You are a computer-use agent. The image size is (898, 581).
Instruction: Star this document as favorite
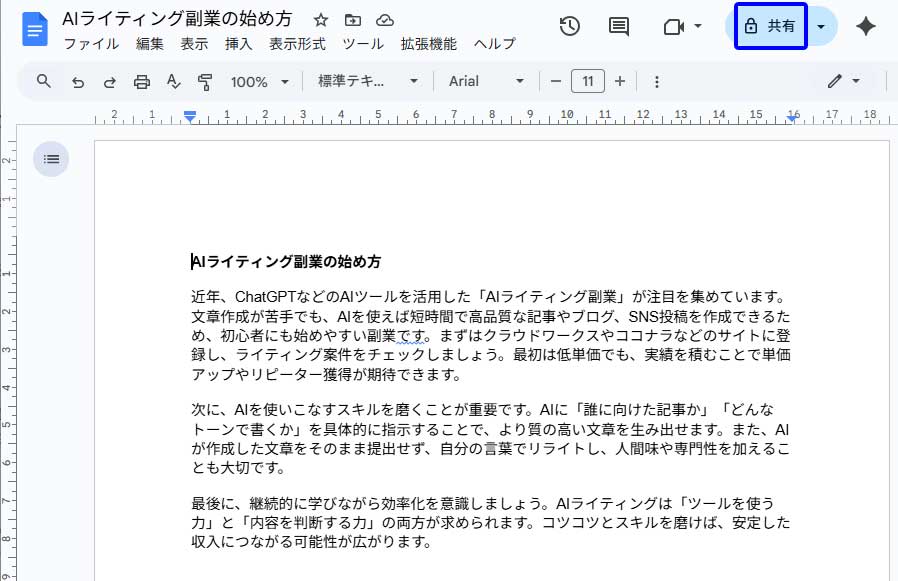point(320,20)
